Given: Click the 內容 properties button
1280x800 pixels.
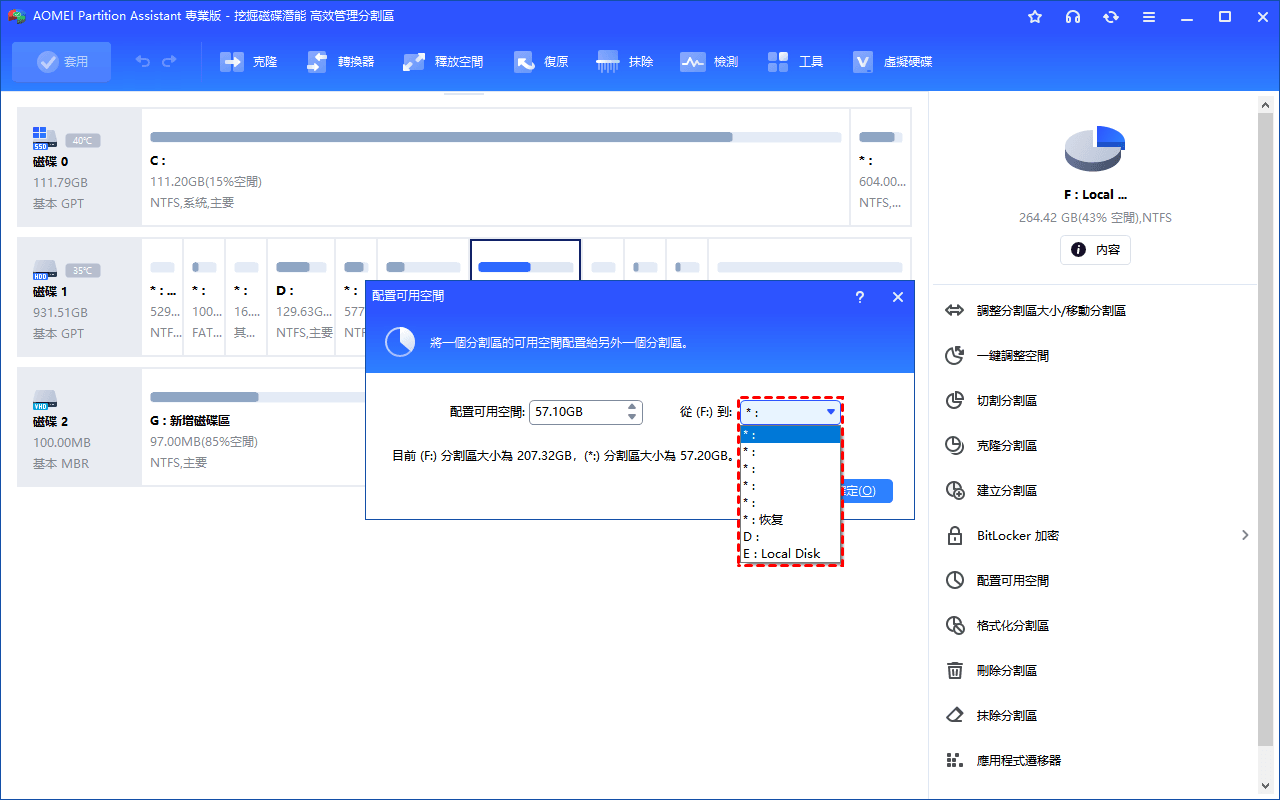Looking at the screenshot, I should [1095, 250].
